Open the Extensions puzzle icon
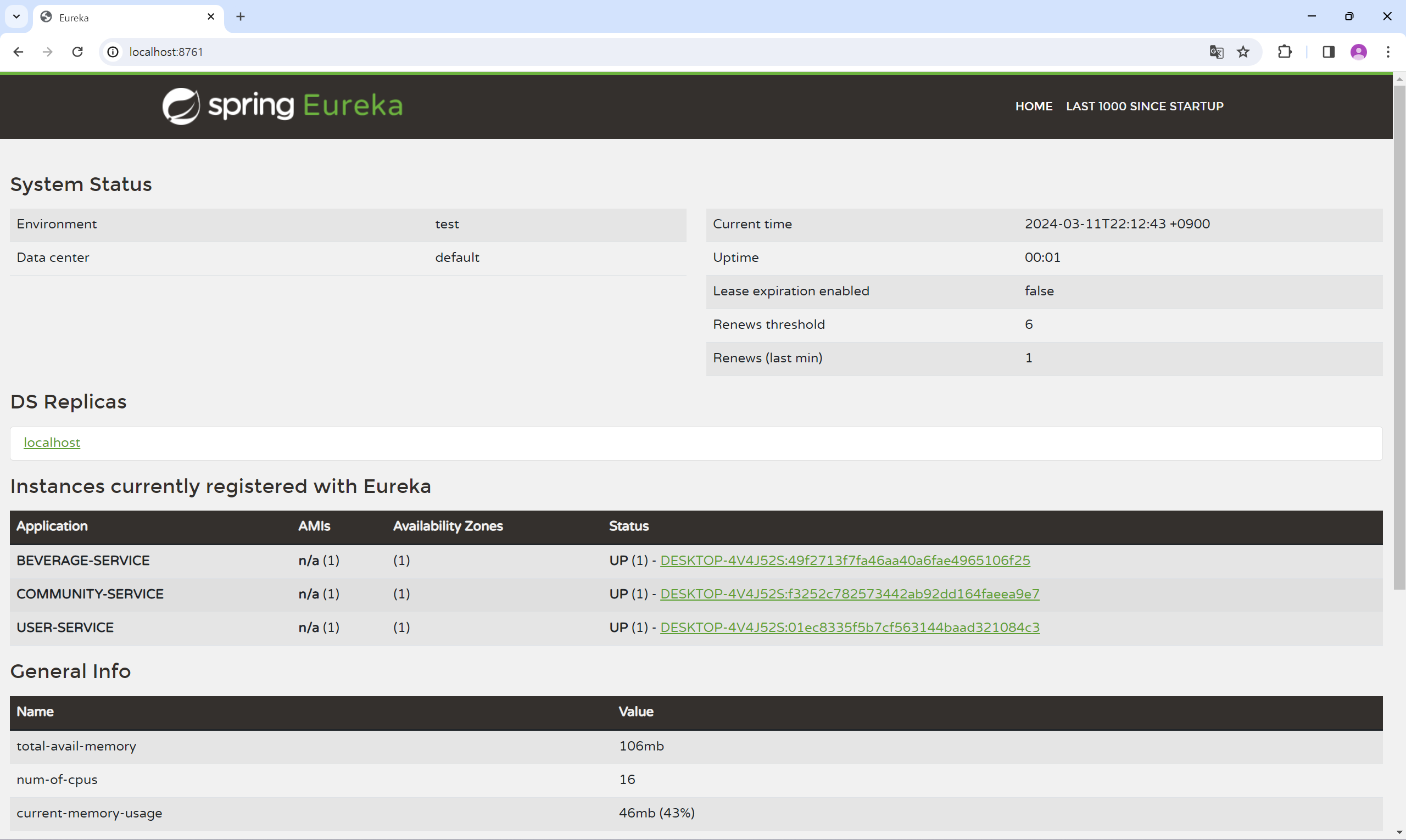1406x840 pixels. pos(1285,52)
